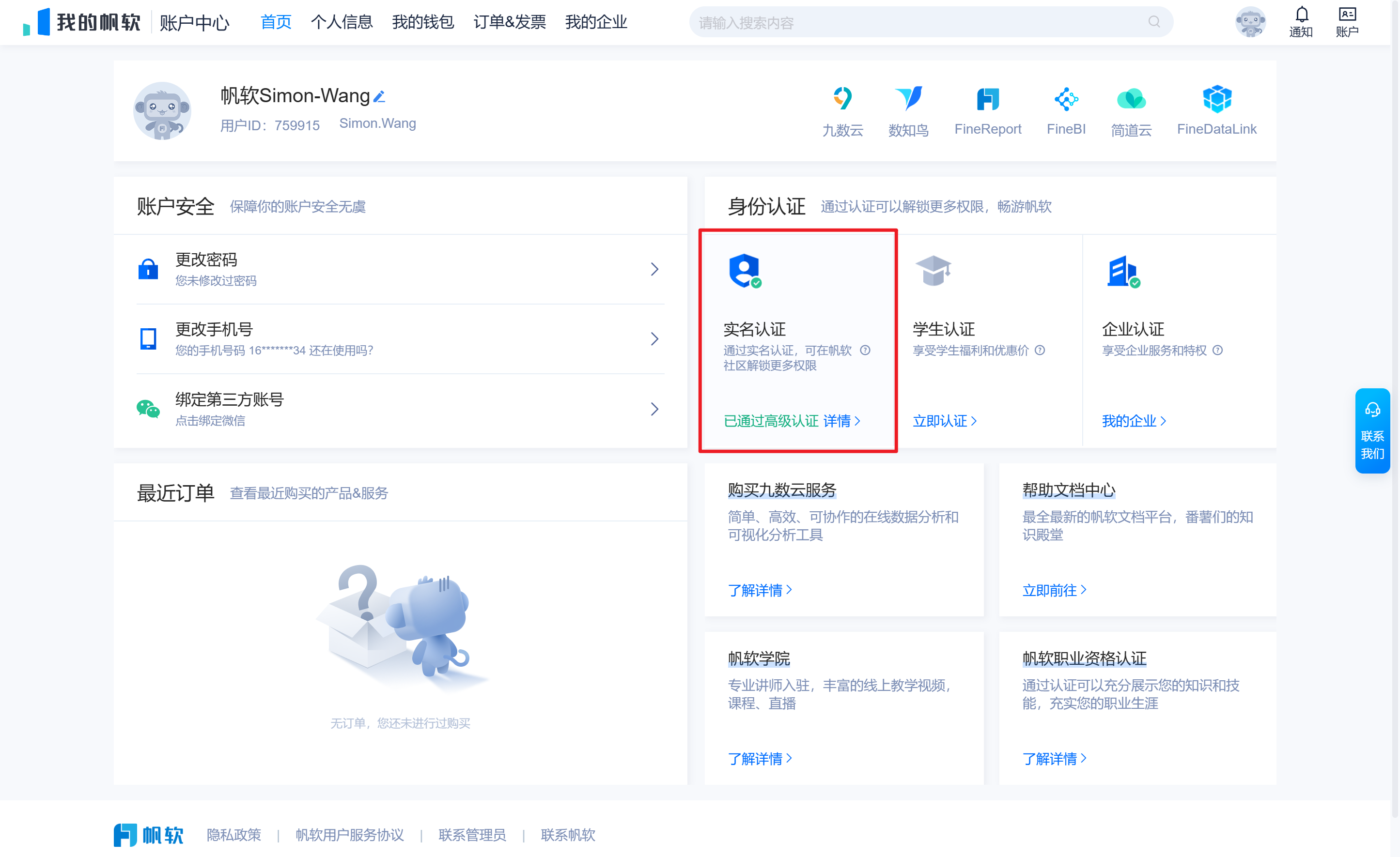The image size is (1400, 857).
Task: Open the 九数云 product icon
Action: 842,99
